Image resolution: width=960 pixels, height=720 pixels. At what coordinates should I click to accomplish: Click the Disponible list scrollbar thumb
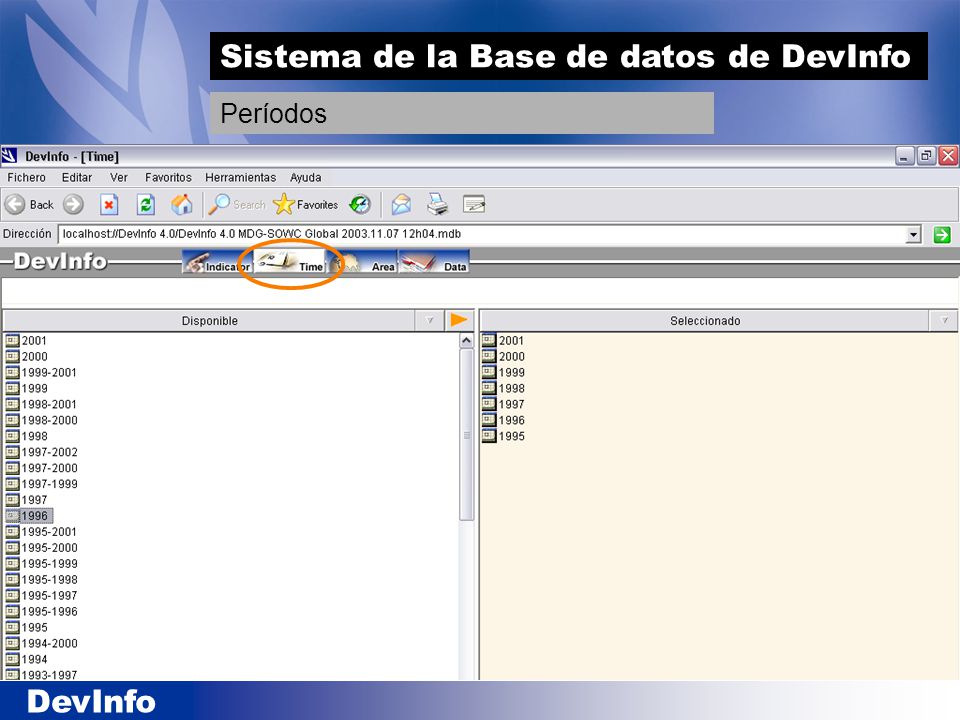[x=467, y=435]
